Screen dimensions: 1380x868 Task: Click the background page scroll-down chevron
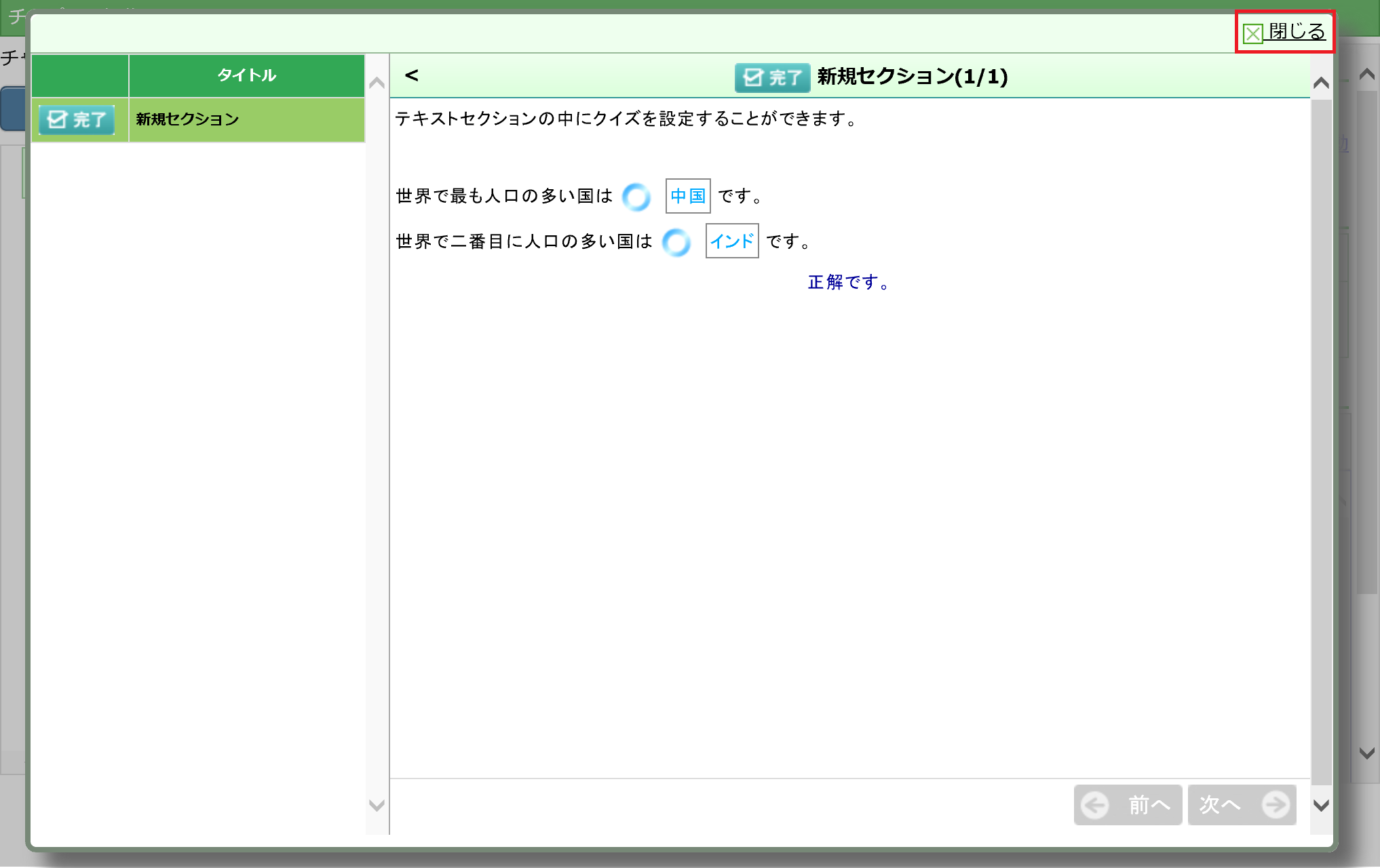tap(1366, 753)
